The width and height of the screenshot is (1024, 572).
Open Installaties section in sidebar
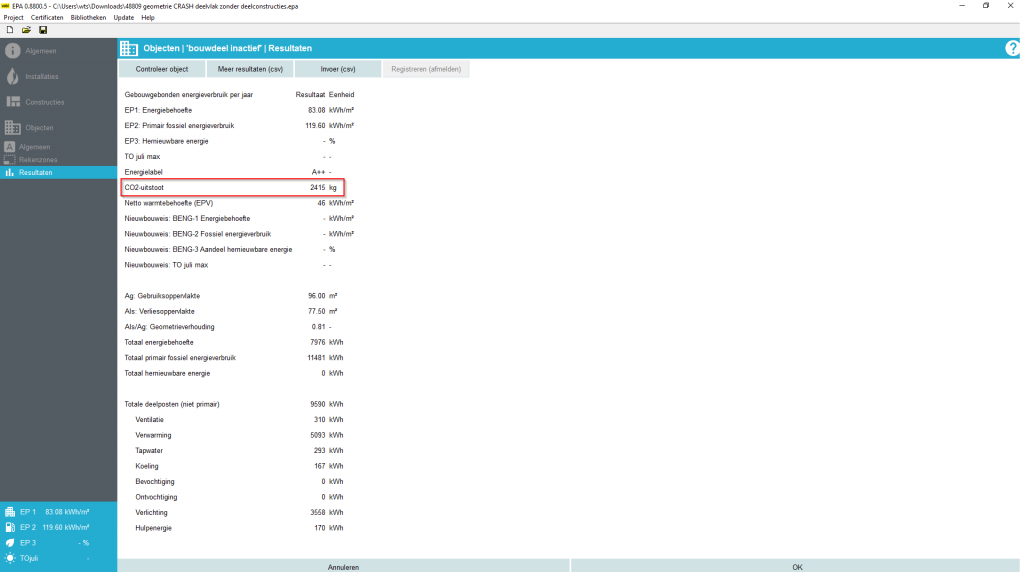(42, 76)
